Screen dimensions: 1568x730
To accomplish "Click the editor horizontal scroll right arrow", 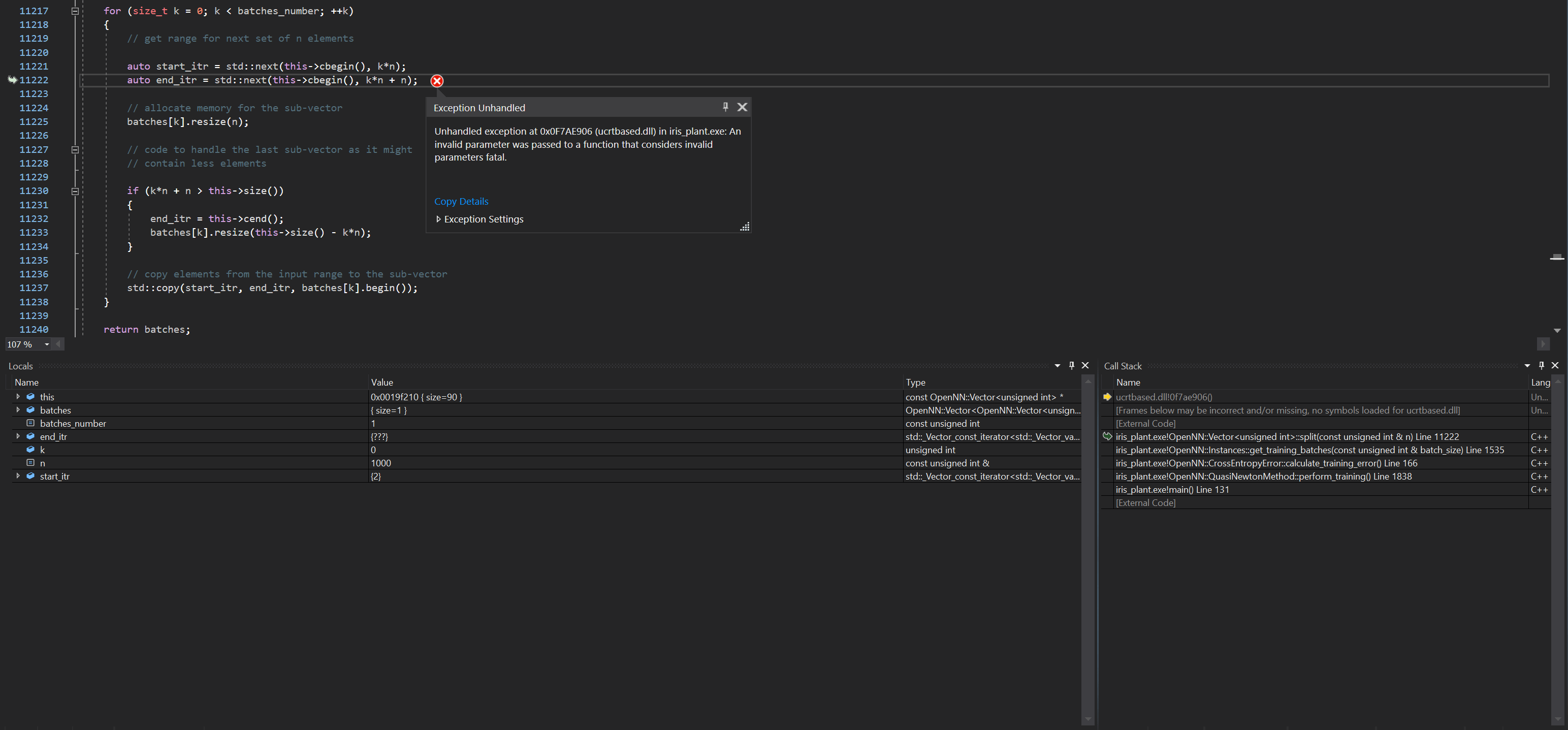I will tap(1543, 344).
